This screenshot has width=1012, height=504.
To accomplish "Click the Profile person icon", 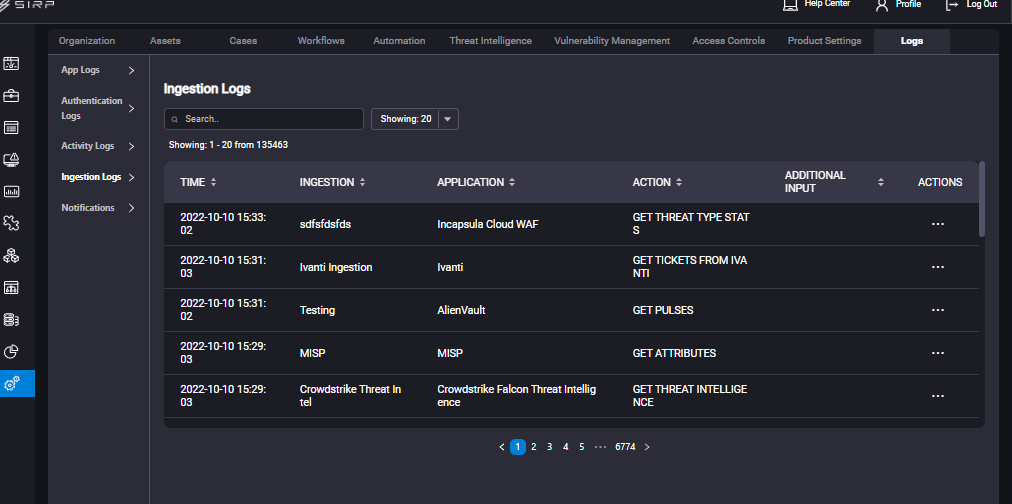I will (x=882, y=5).
